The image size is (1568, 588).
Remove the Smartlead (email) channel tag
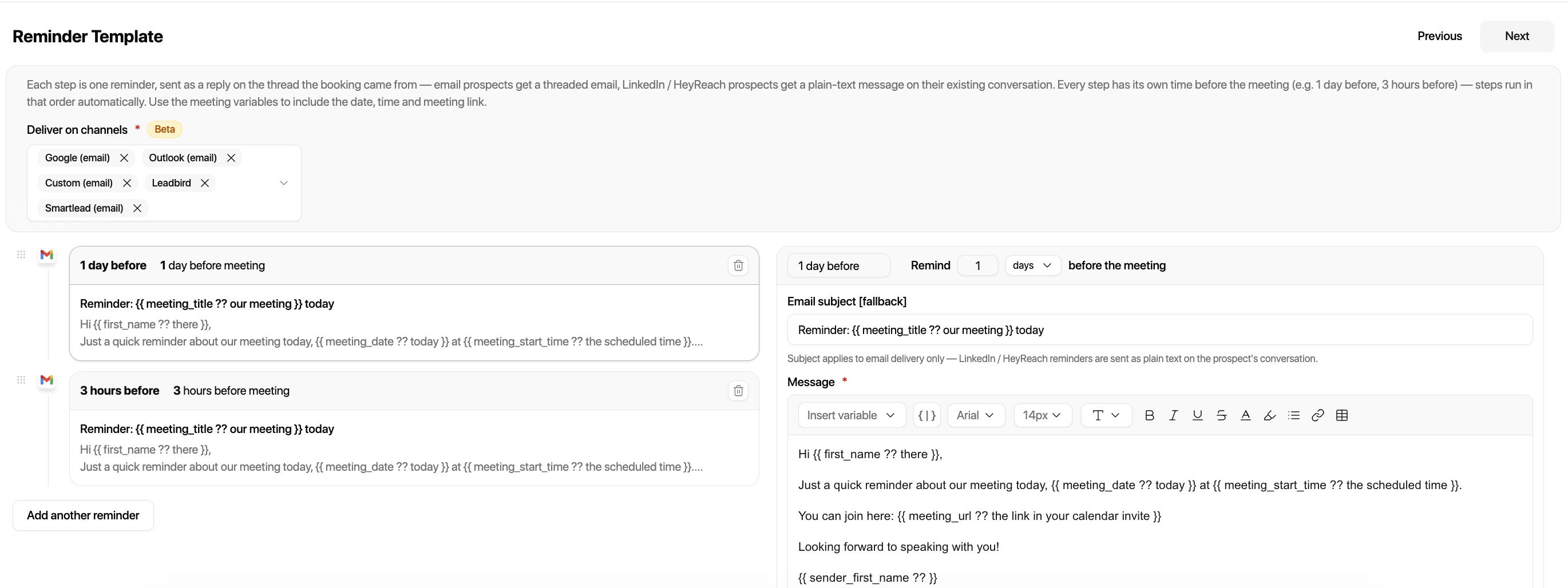[x=137, y=208]
